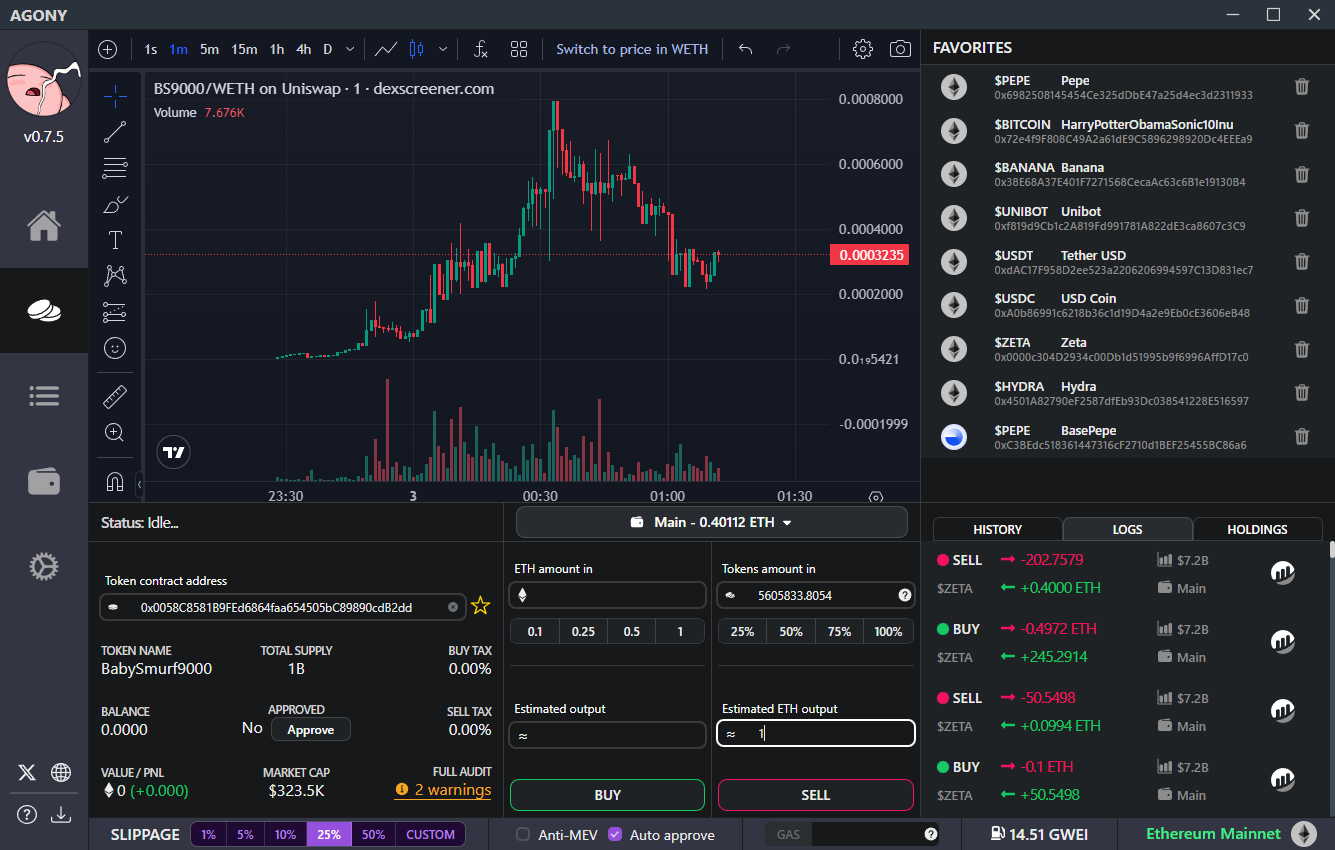Undo the last chart action
The image size is (1335, 850).
745,49
